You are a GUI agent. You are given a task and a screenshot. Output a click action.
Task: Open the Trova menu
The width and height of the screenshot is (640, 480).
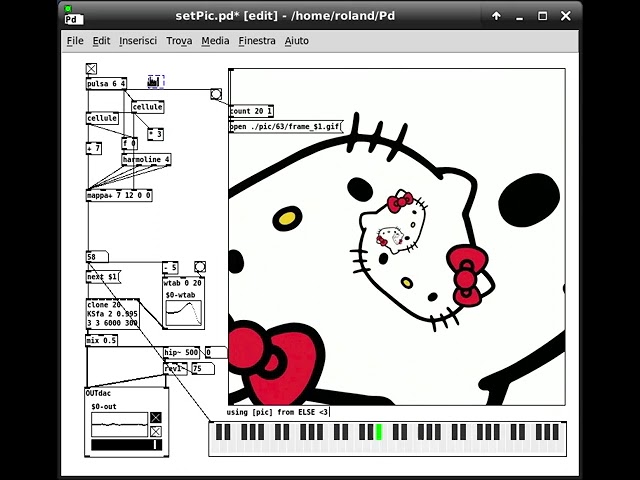tap(179, 41)
